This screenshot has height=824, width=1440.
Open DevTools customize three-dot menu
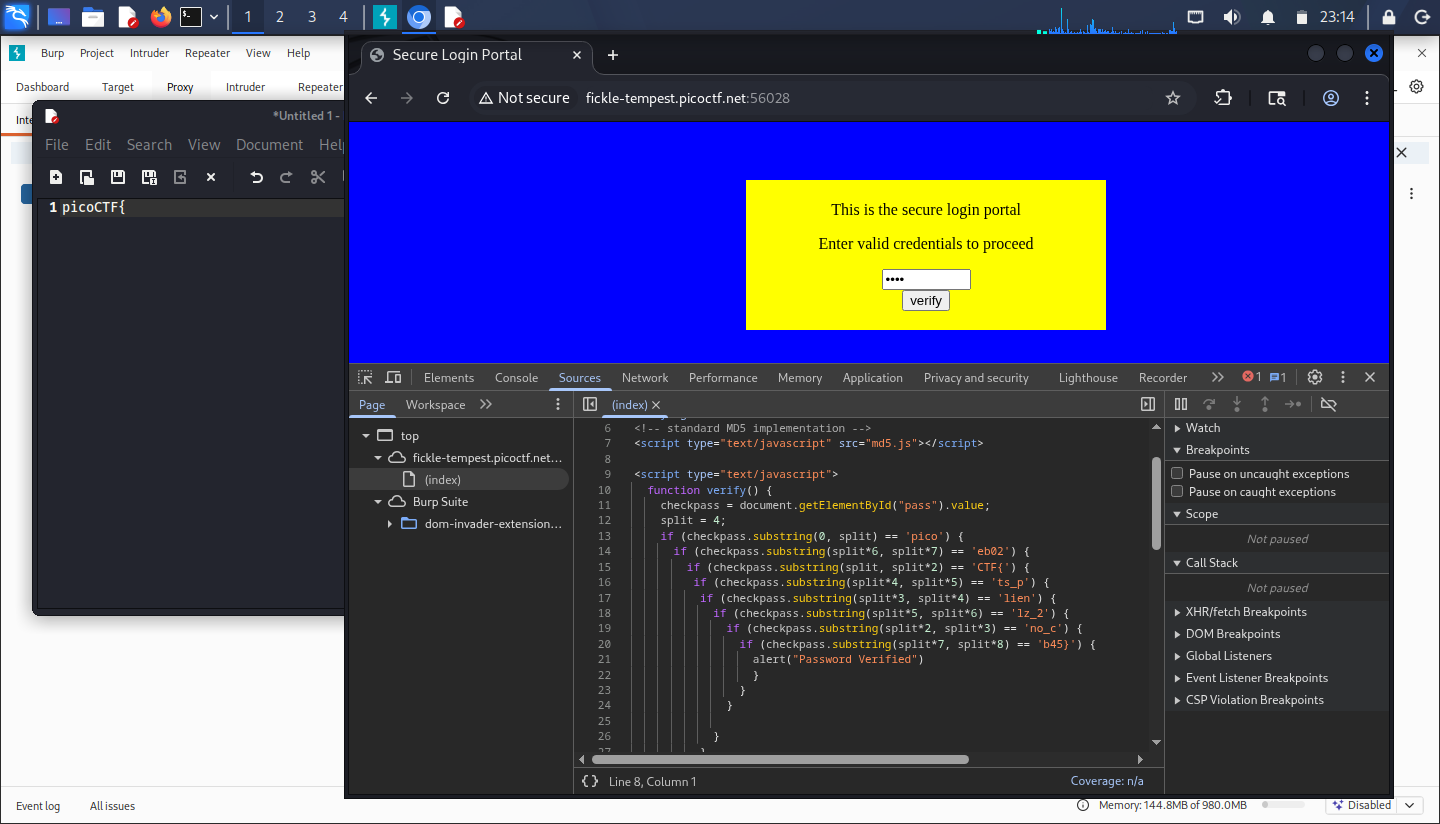point(1343,377)
